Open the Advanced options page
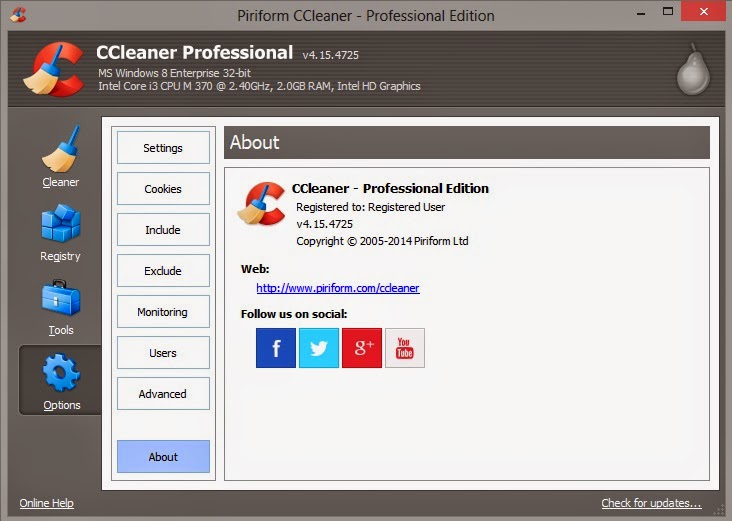Screen dimensions: 732x521 tap(163, 394)
